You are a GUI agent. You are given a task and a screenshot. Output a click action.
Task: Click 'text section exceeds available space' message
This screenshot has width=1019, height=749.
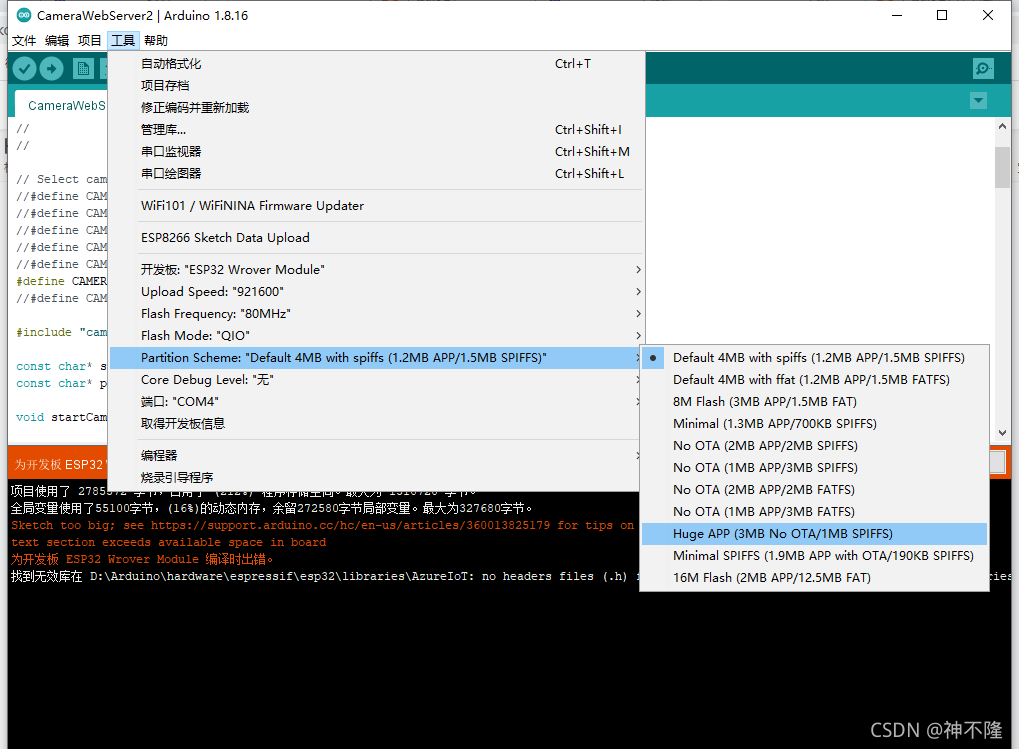(168, 542)
